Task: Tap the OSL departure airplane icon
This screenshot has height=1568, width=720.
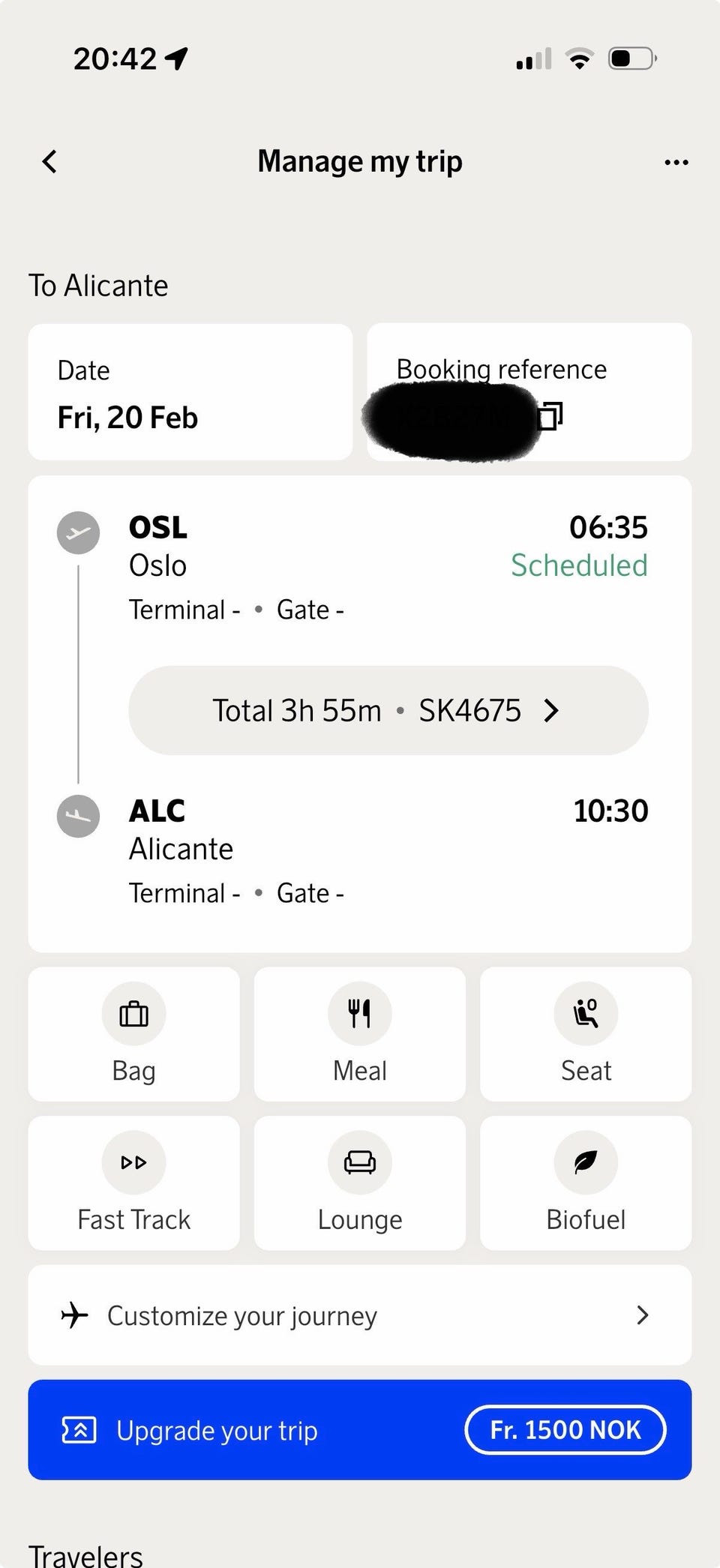Action: [78, 532]
